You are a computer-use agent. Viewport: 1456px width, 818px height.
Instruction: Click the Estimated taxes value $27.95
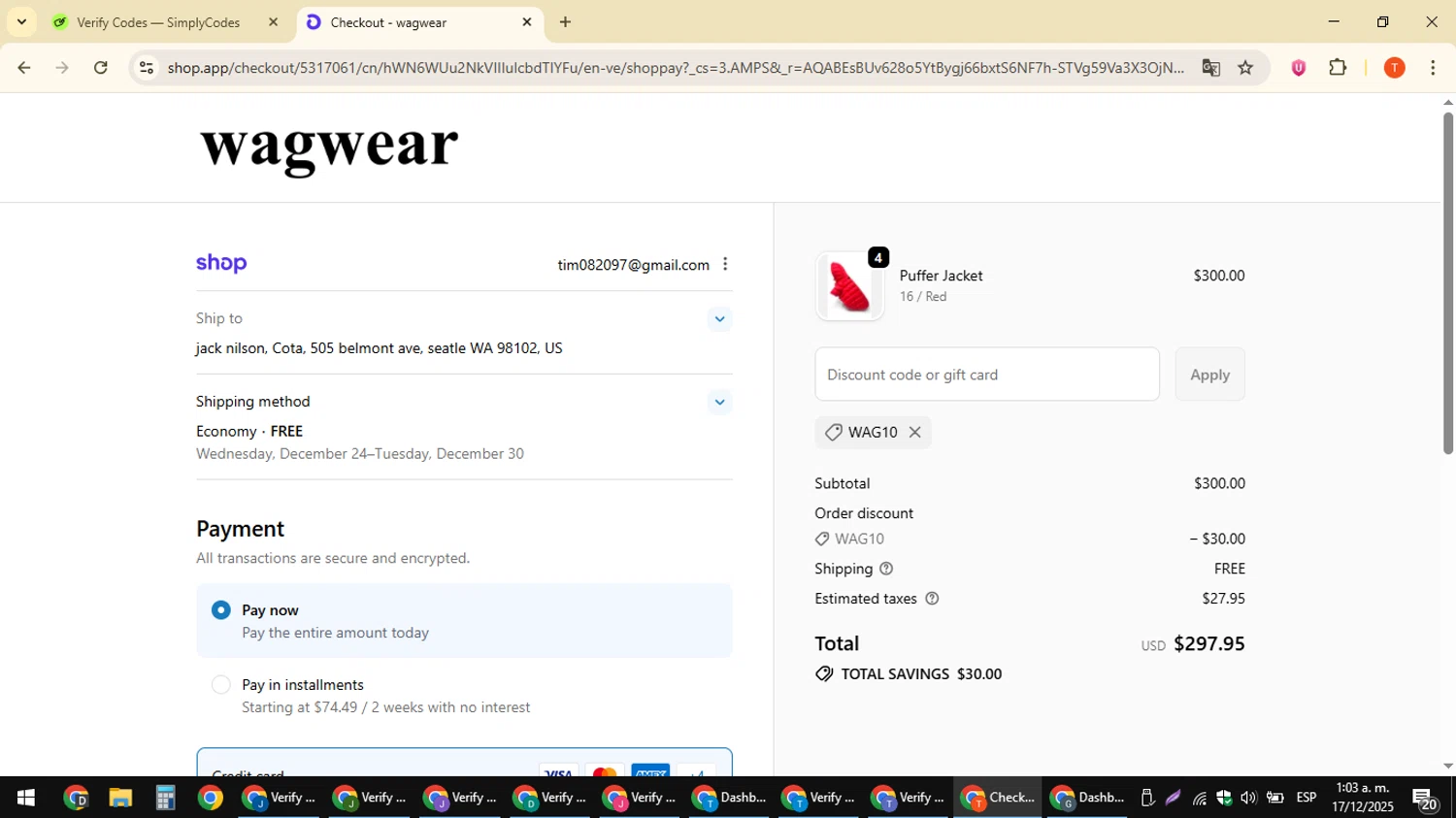[1223, 599]
